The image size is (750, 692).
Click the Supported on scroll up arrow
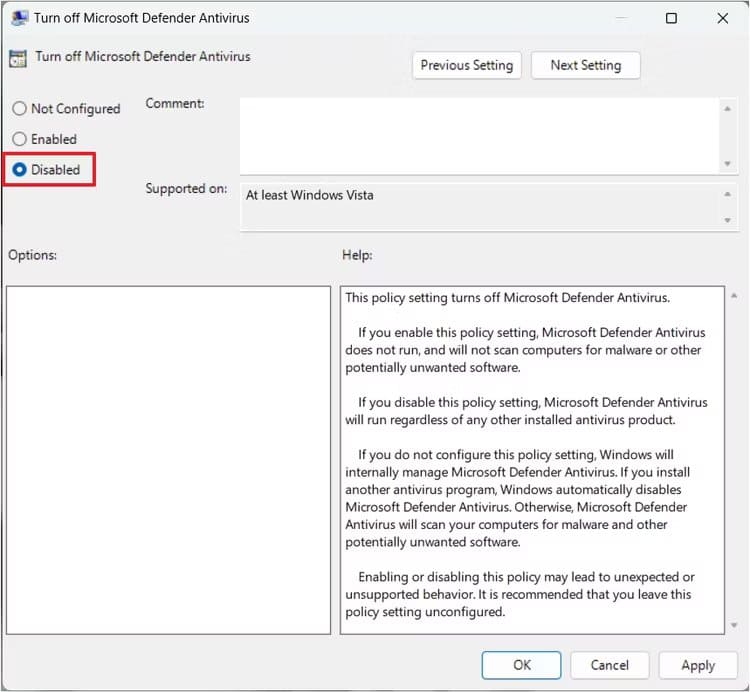pos(727,191)
